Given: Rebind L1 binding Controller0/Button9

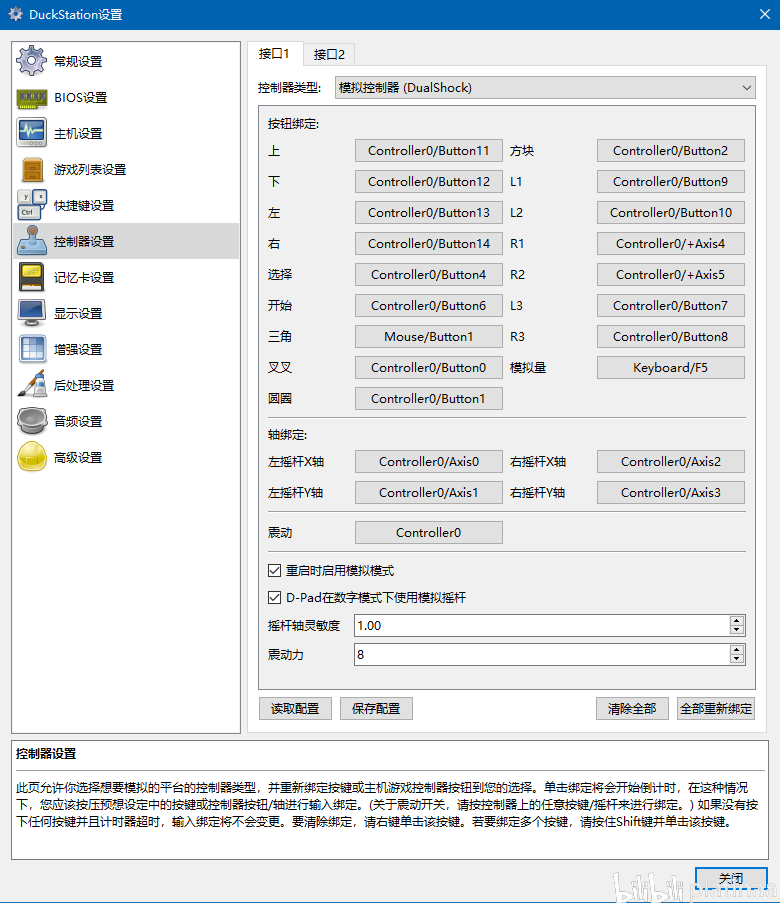Looking at the screenshot, I should tap(671, 181).
